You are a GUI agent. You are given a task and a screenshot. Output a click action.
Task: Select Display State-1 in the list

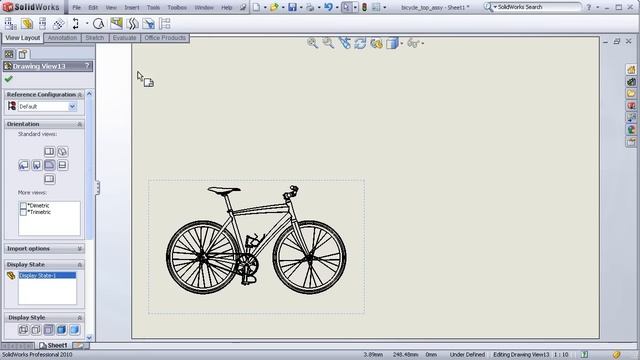[x=47, y=276]
